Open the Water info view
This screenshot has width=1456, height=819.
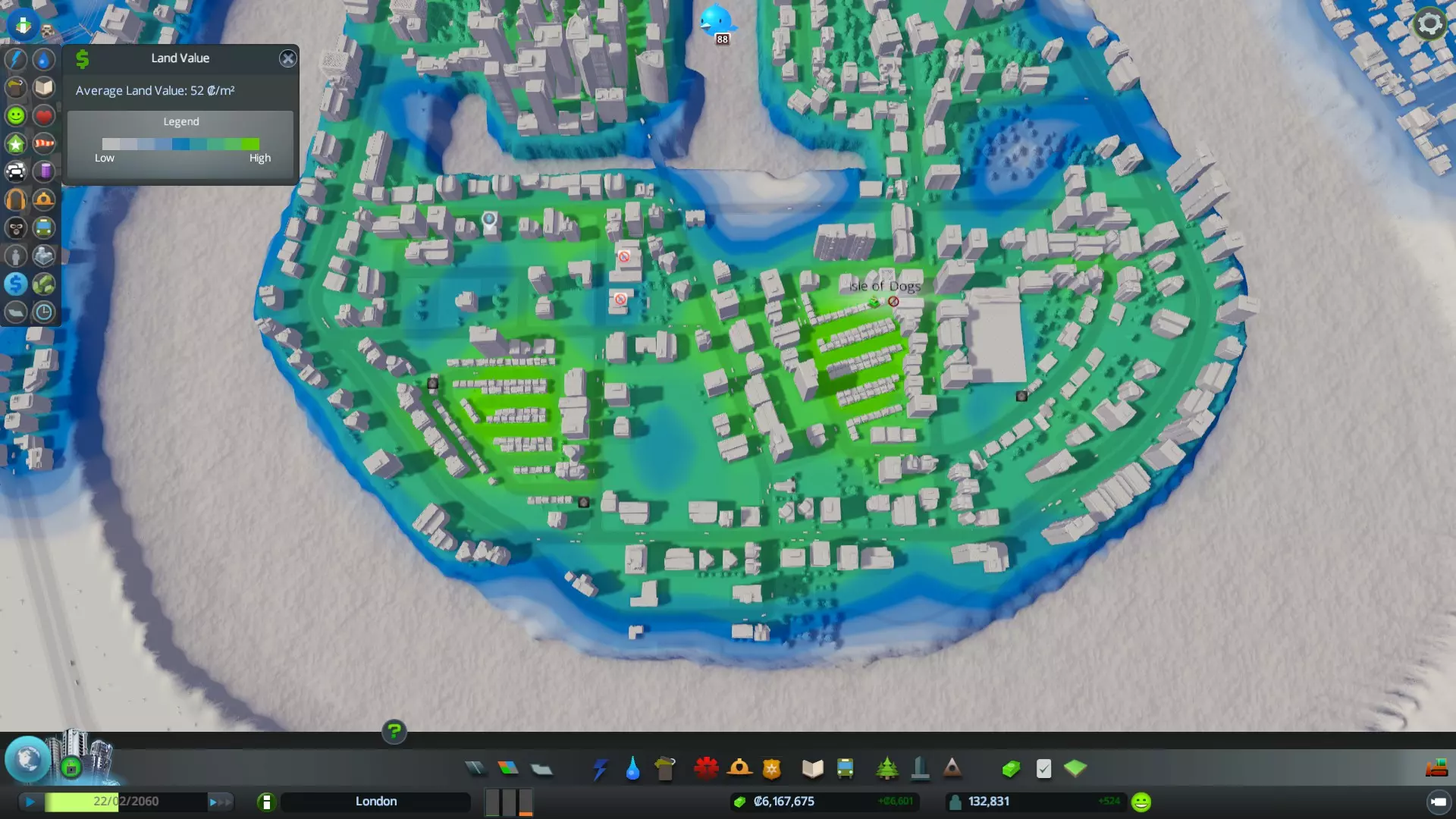pyautogui.click(x=44, y=59)
